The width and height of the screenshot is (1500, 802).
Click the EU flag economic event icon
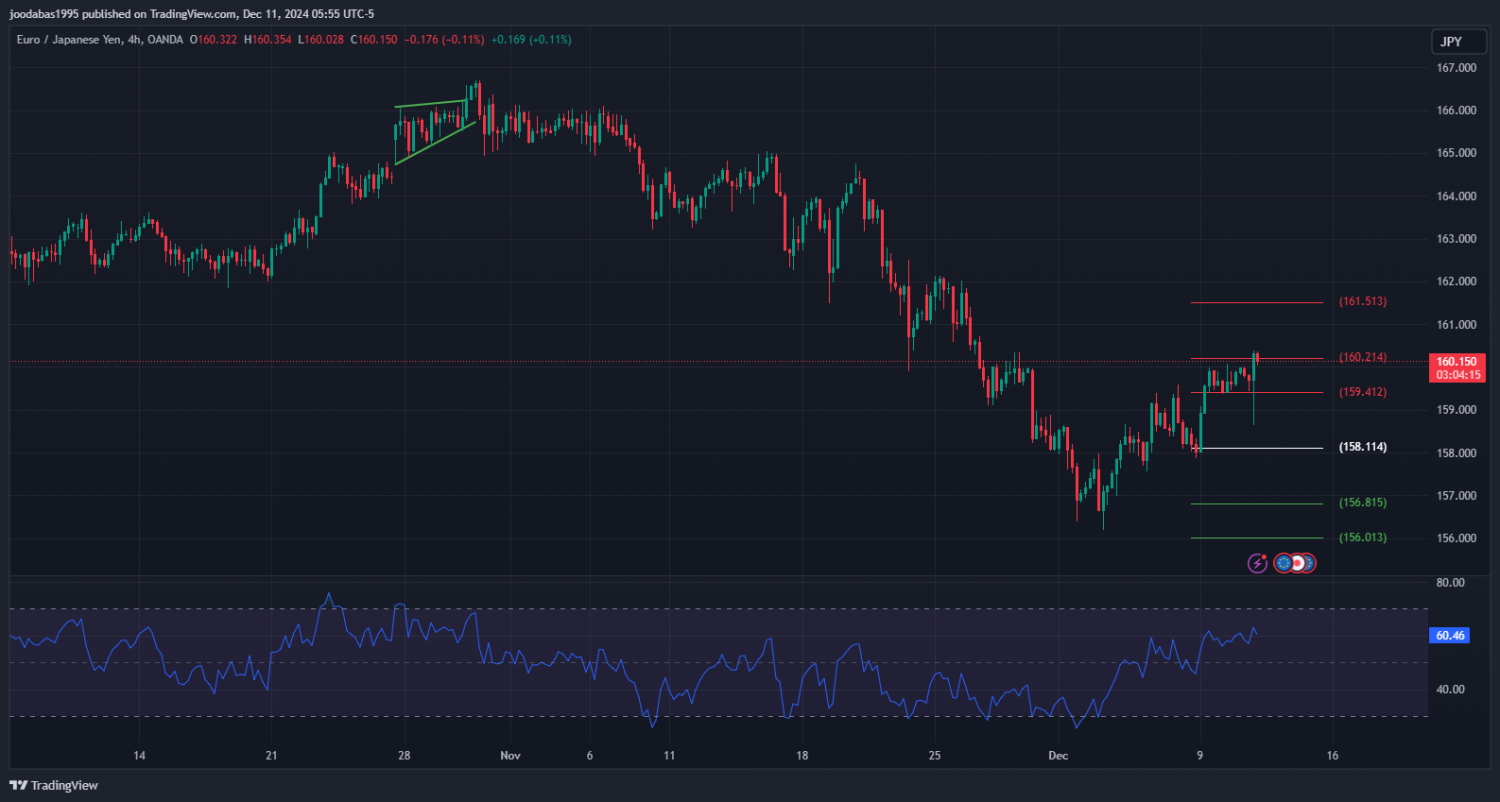tap(1284, 563)
